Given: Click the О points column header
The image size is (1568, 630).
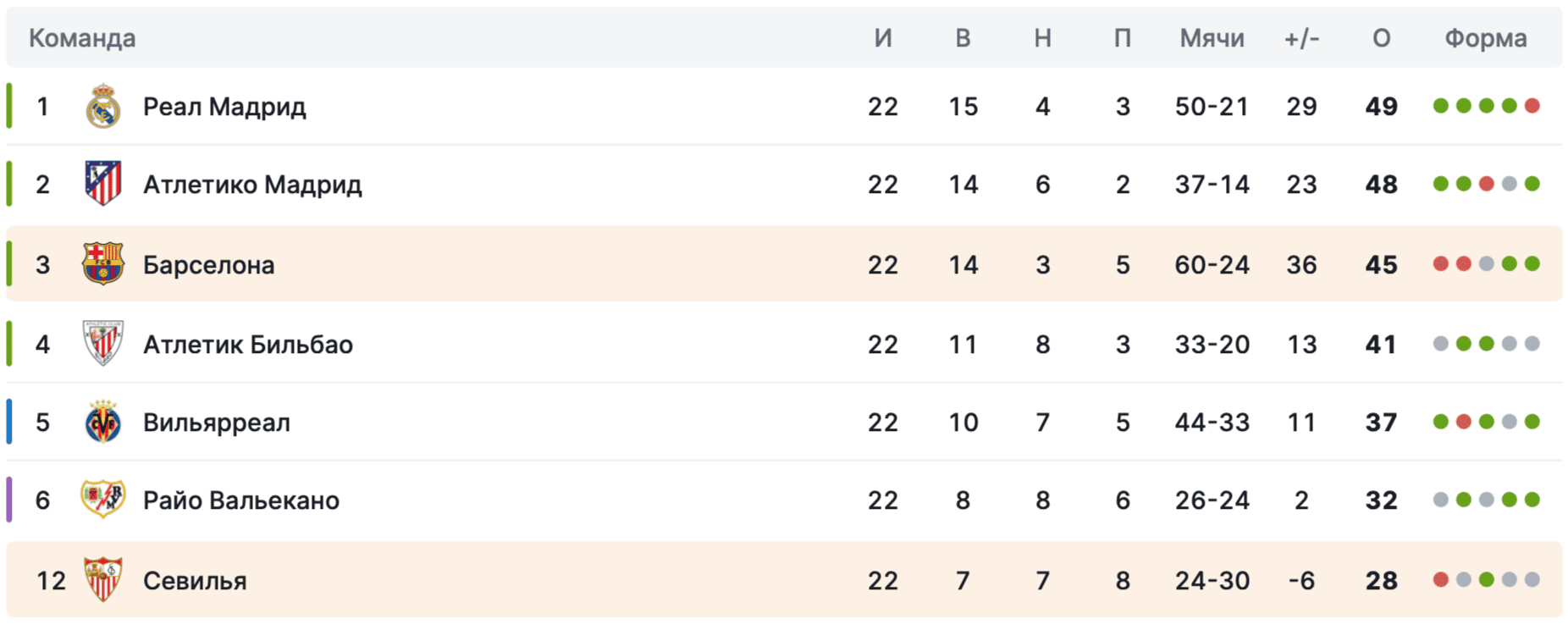Looking at the screenshot, I should click(x=1381, y=38).
